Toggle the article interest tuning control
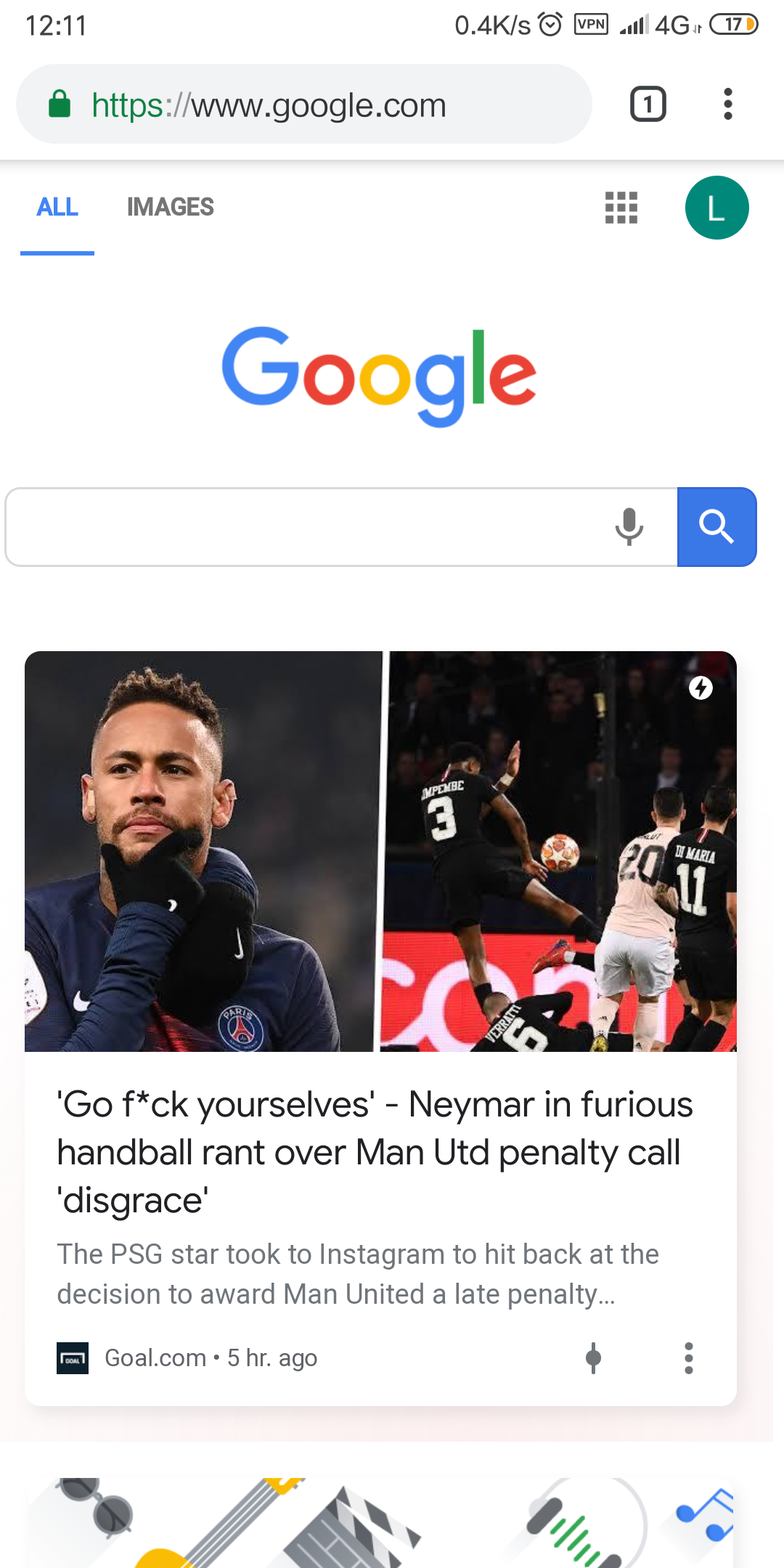Image resolution: width=784 pixels, height=1568 pixels. tap(593, 1358)
